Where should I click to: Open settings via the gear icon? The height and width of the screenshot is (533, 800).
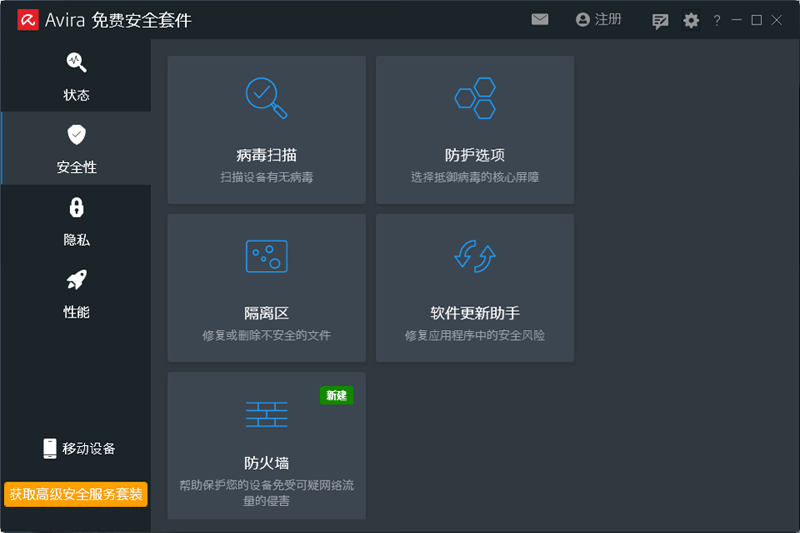click(x=691, y=20)
